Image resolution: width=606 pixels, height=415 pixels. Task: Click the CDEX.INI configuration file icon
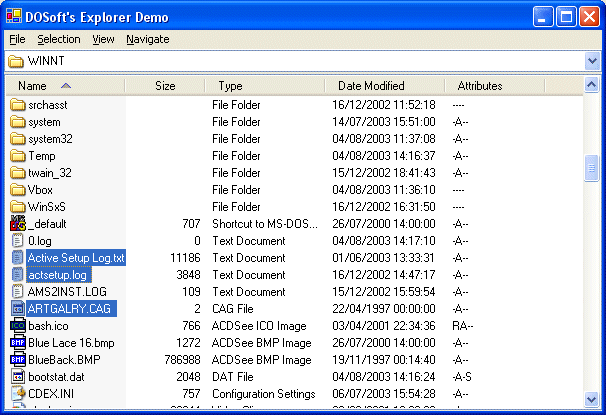coord(17,394)
